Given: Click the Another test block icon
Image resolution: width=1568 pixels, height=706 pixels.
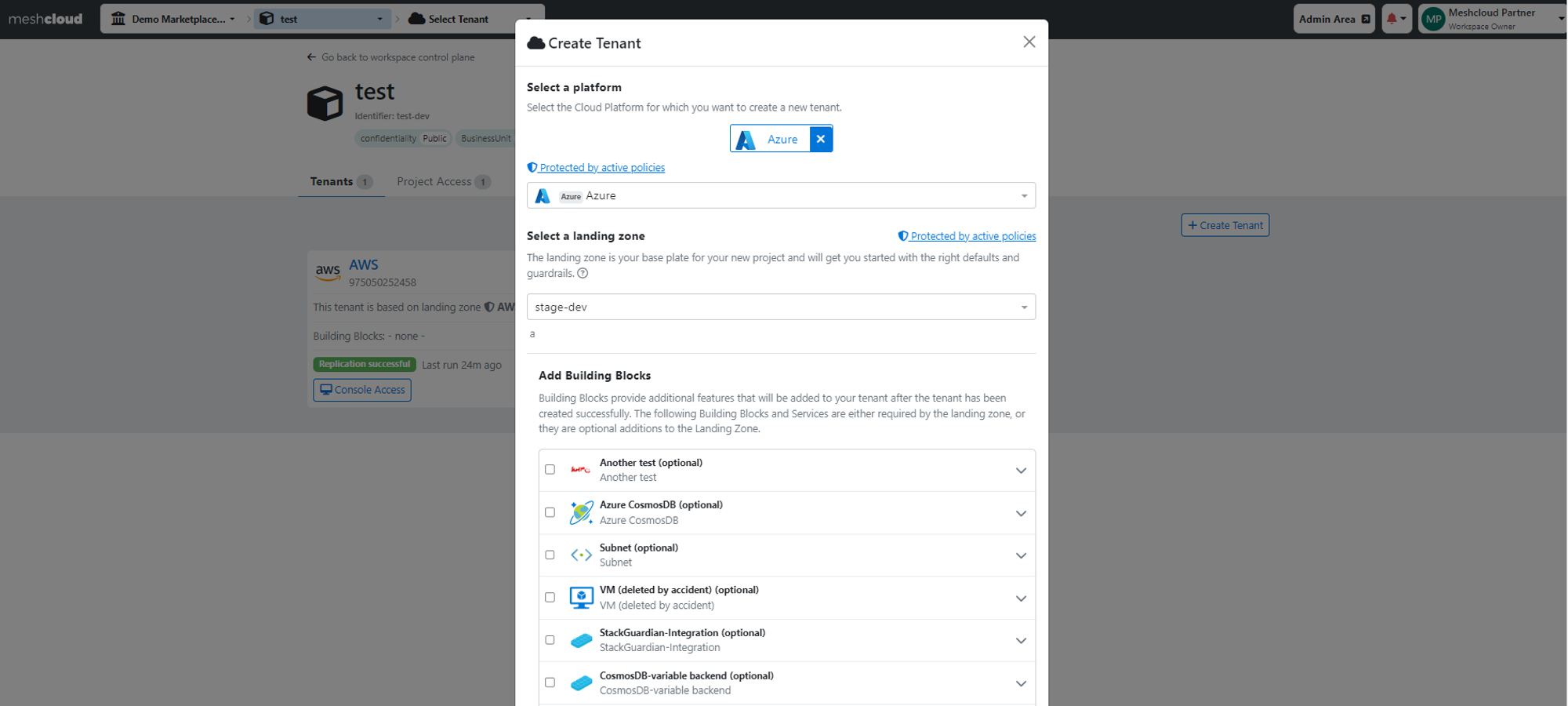Looking at the screenshot, I should 581,470.
